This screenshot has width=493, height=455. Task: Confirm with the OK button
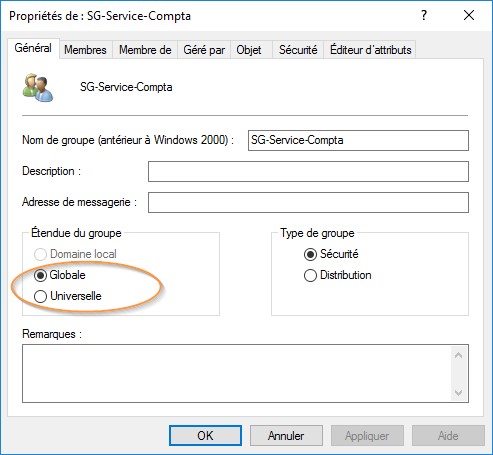[205, 435]
